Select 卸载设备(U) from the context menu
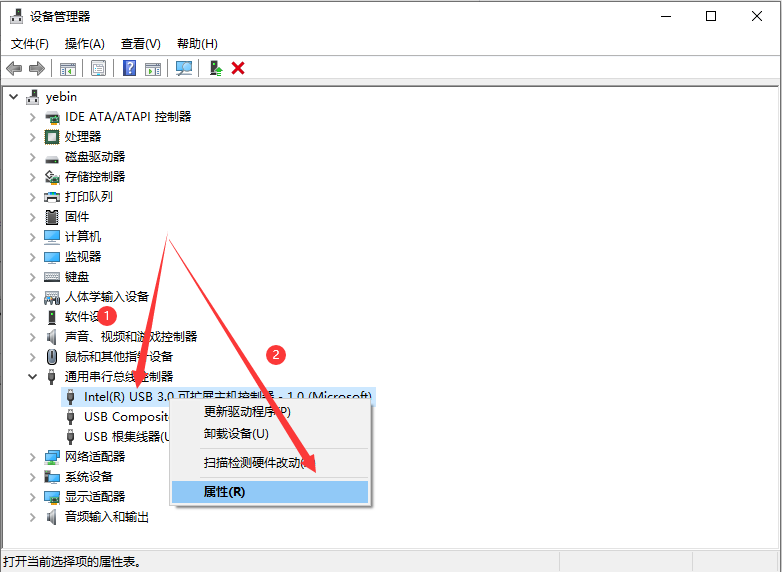This screenshot has width=782, height=572. pos(236,434)
